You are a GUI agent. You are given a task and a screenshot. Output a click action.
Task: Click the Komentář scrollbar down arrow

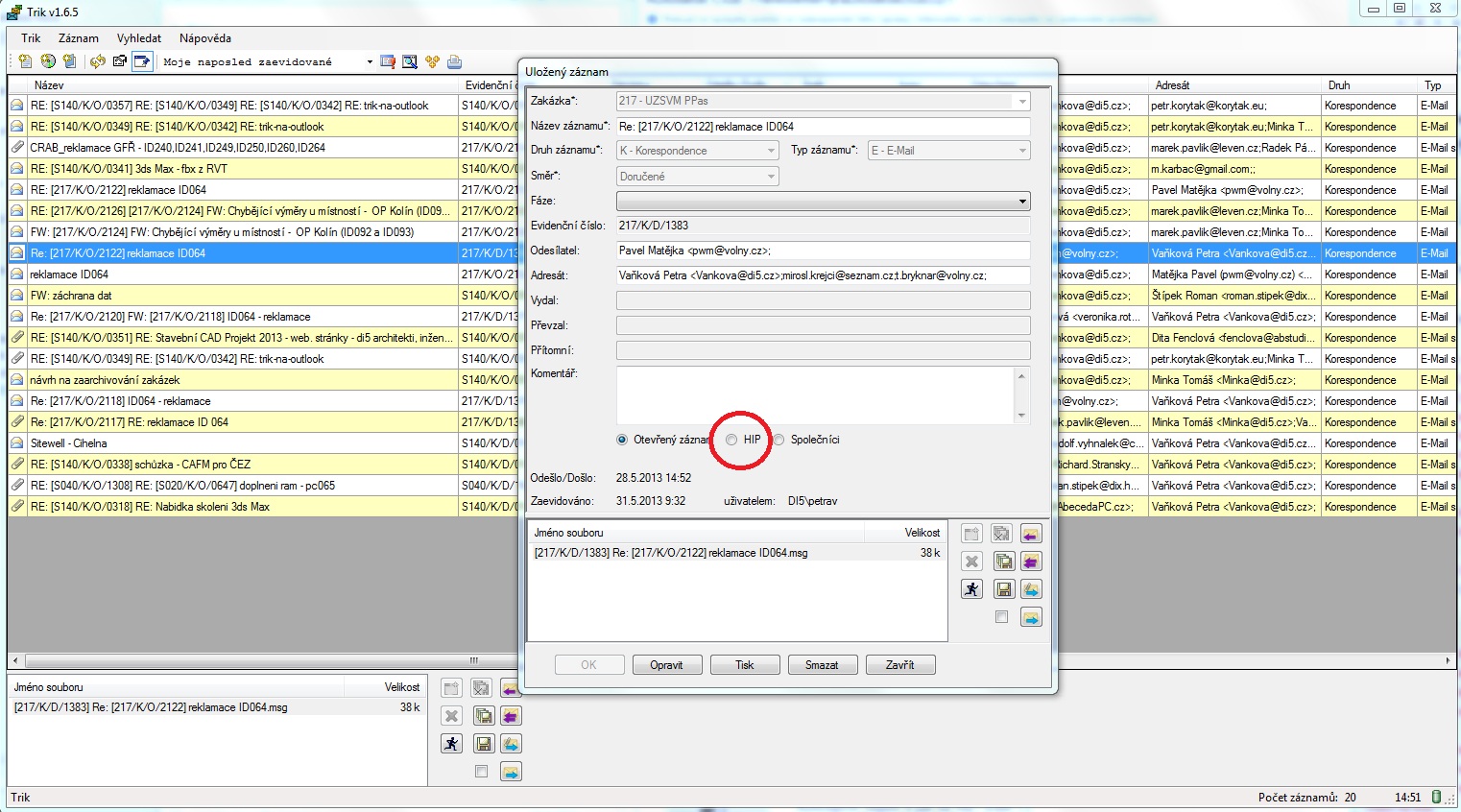1021,416
